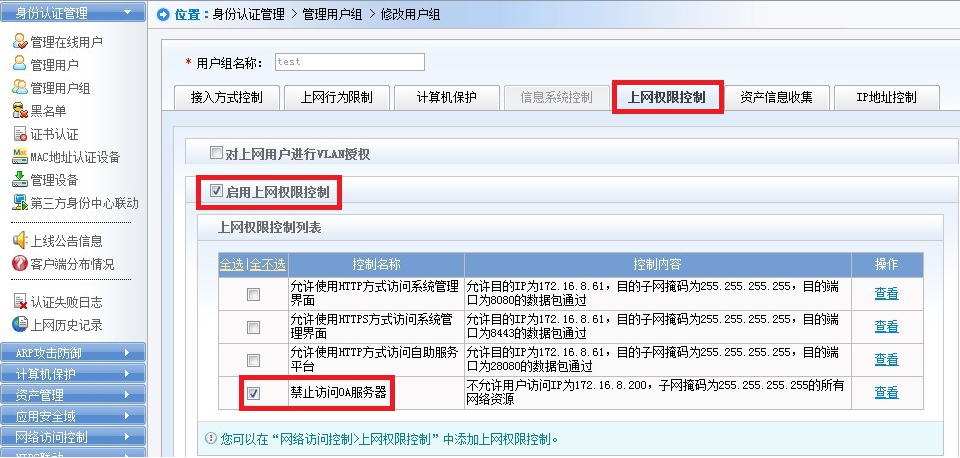Uncheck the 禁止访问OA服务器 row checkbox

[253, 394]
